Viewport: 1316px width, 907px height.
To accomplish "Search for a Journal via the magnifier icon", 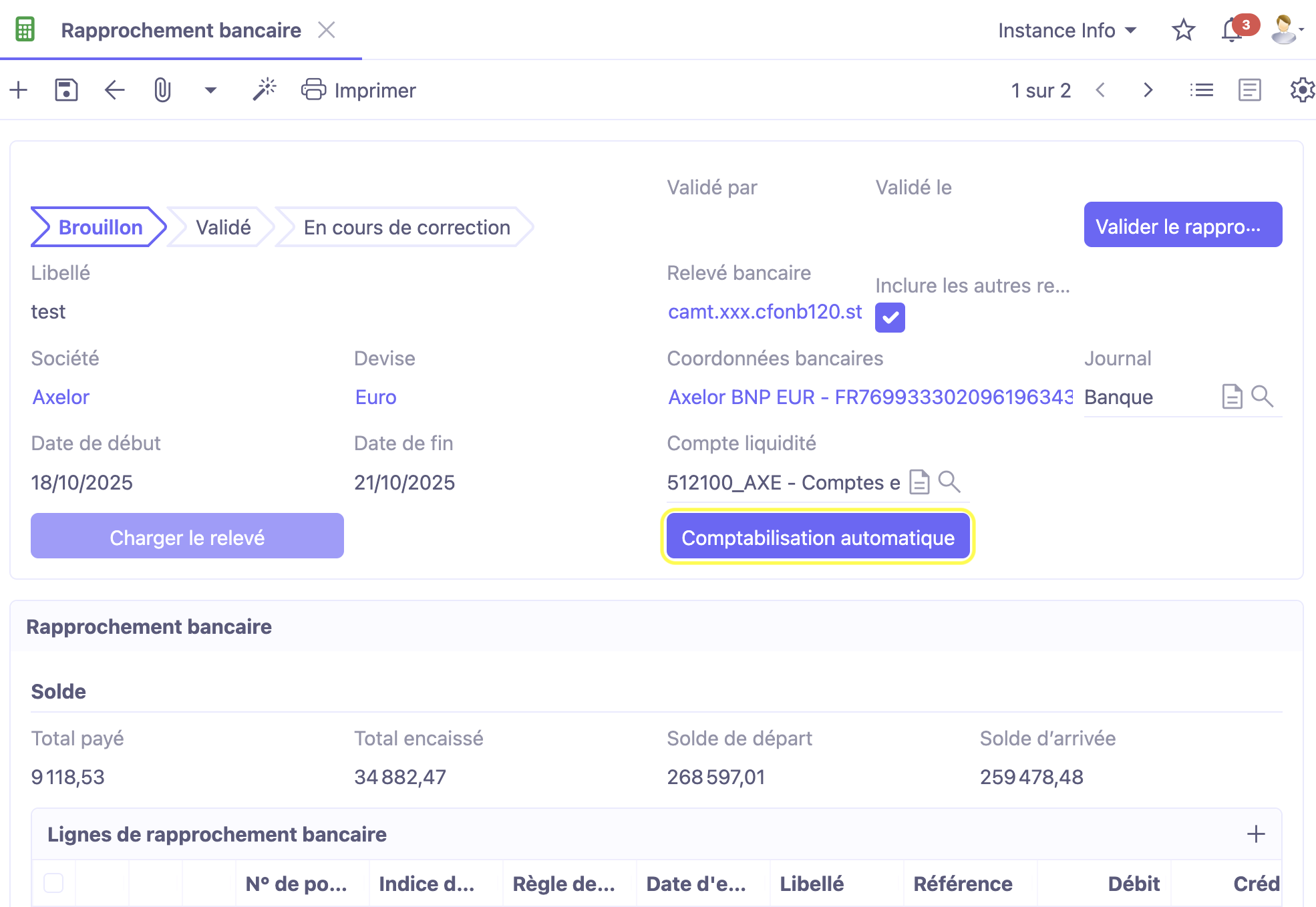I will tap(1263, 397).
